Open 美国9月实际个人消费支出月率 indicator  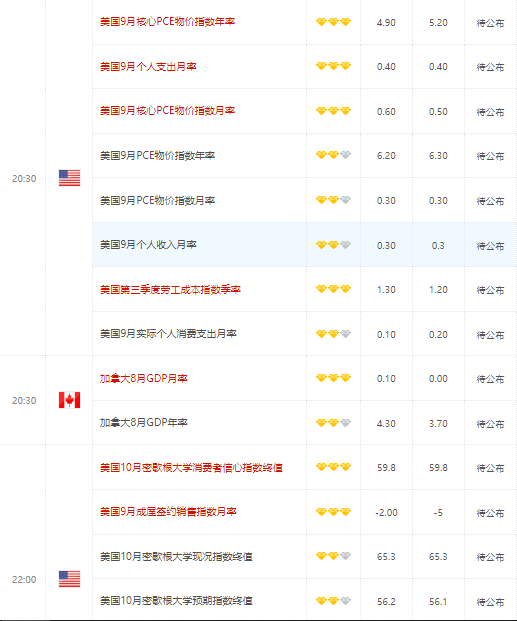coord(168,334)
